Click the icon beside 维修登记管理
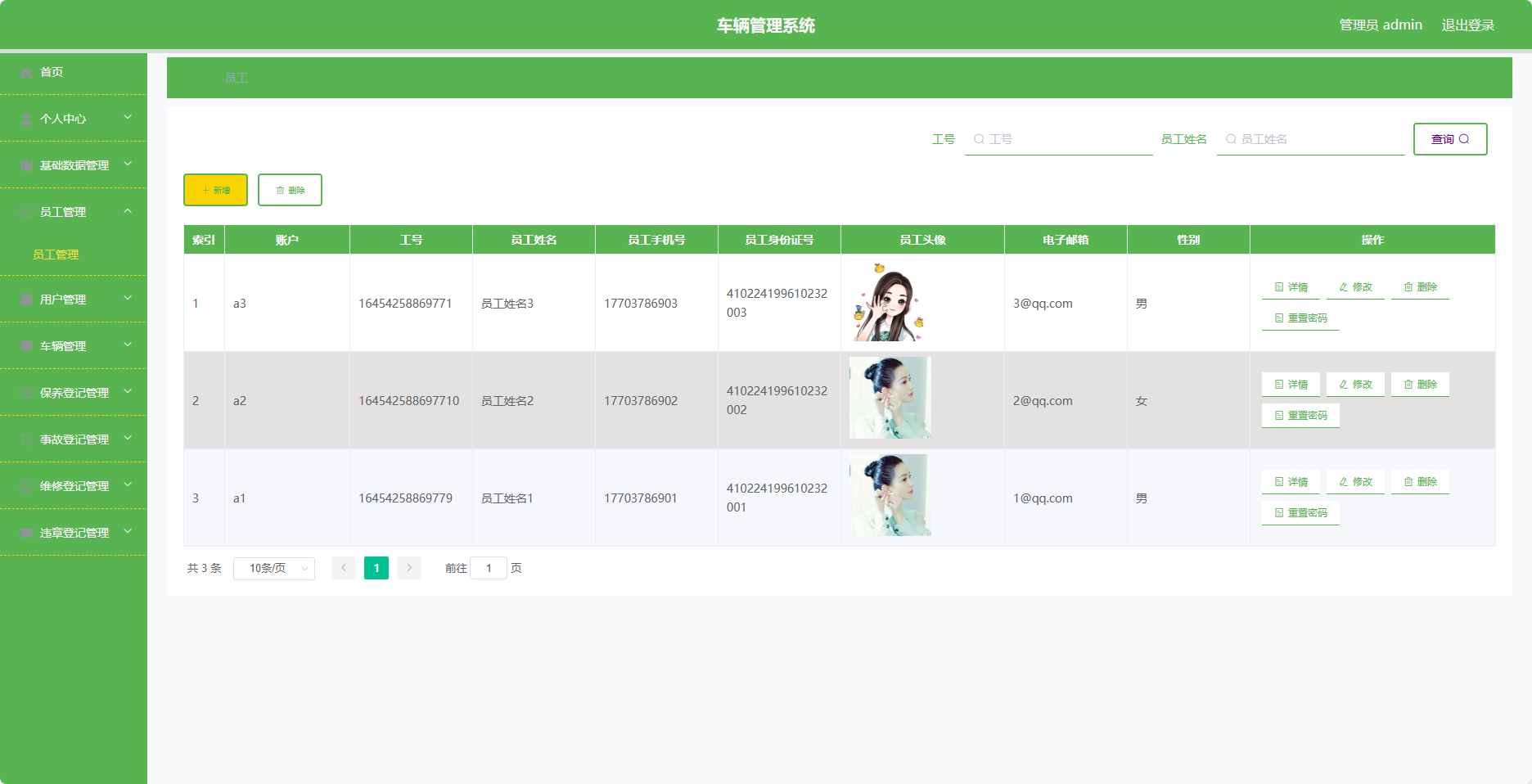1532x784 pixels. coord(26,487)
